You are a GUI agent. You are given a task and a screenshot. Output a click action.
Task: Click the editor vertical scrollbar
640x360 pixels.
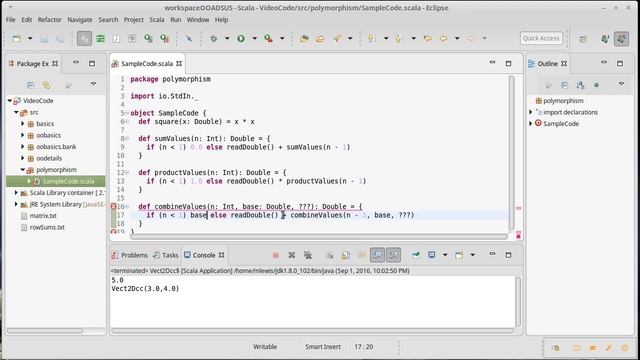[x=512, y=153]
